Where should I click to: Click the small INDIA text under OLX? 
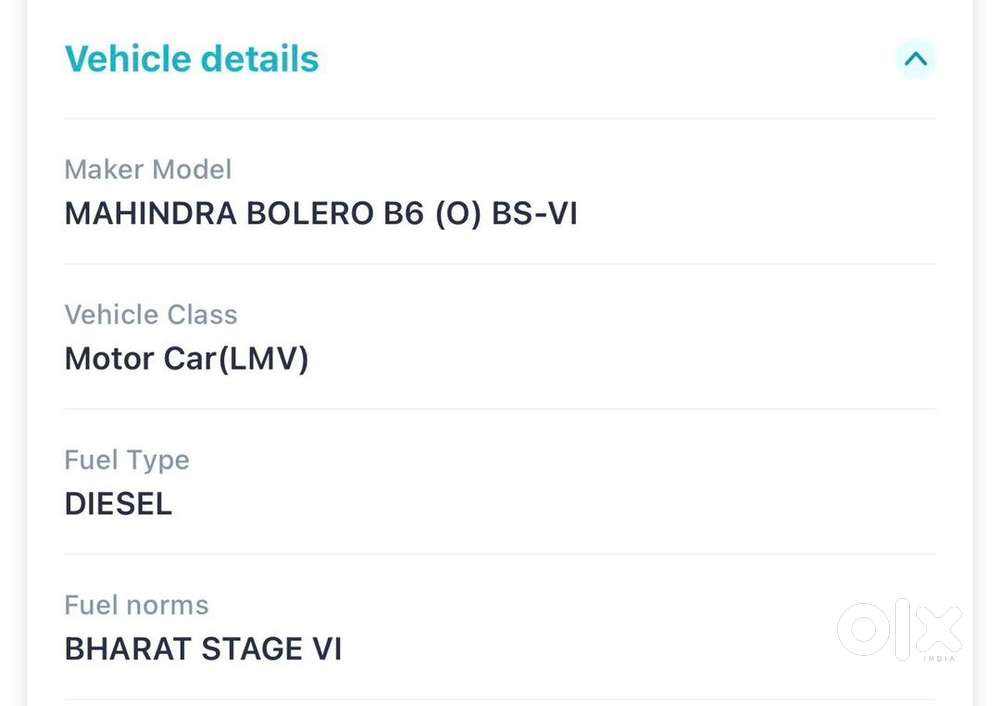click(x=939, y=658)
